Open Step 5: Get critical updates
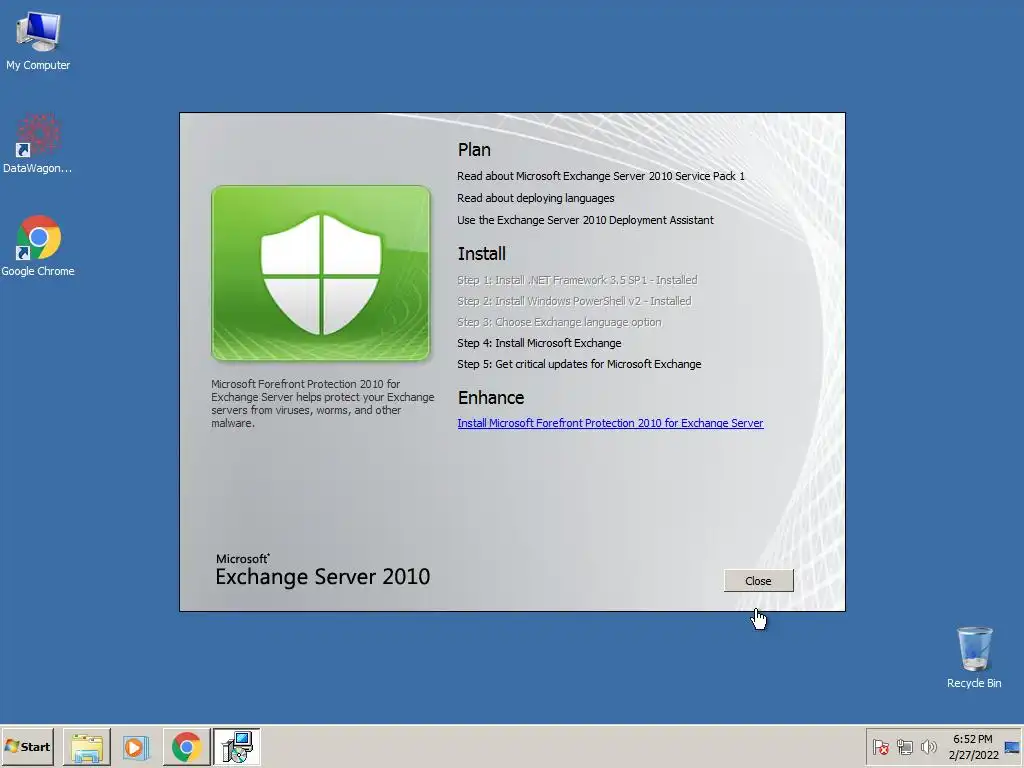 click(x=579, y=364)
